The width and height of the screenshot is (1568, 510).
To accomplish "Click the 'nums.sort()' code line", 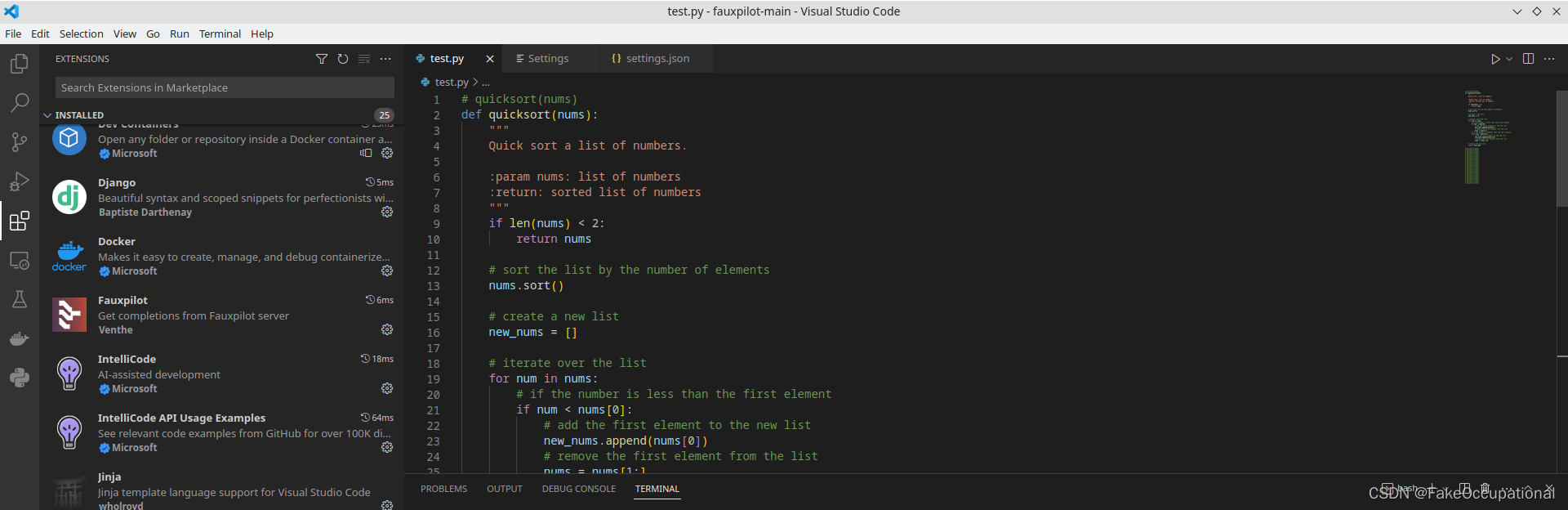I will 526,286.
